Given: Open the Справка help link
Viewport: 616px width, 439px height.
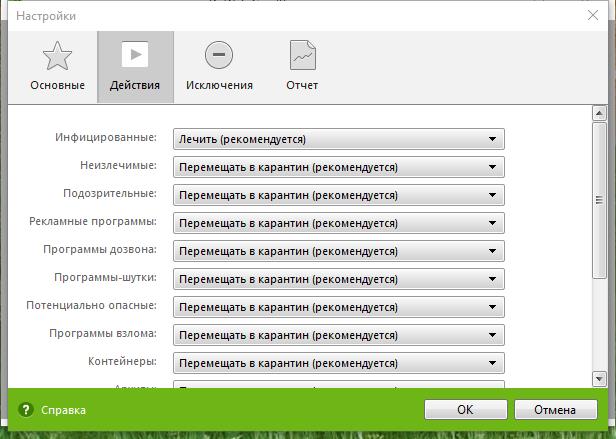Looking at the screenshot, I should point(63,410).
